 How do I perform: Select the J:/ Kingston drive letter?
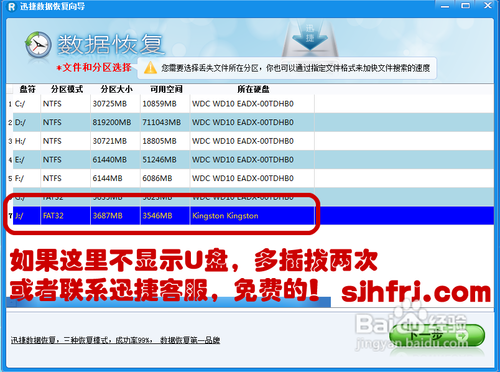click(x=19, y=216)
